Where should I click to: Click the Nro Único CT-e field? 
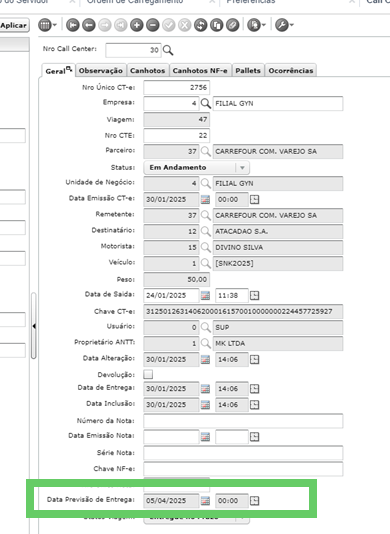point(176,88)
